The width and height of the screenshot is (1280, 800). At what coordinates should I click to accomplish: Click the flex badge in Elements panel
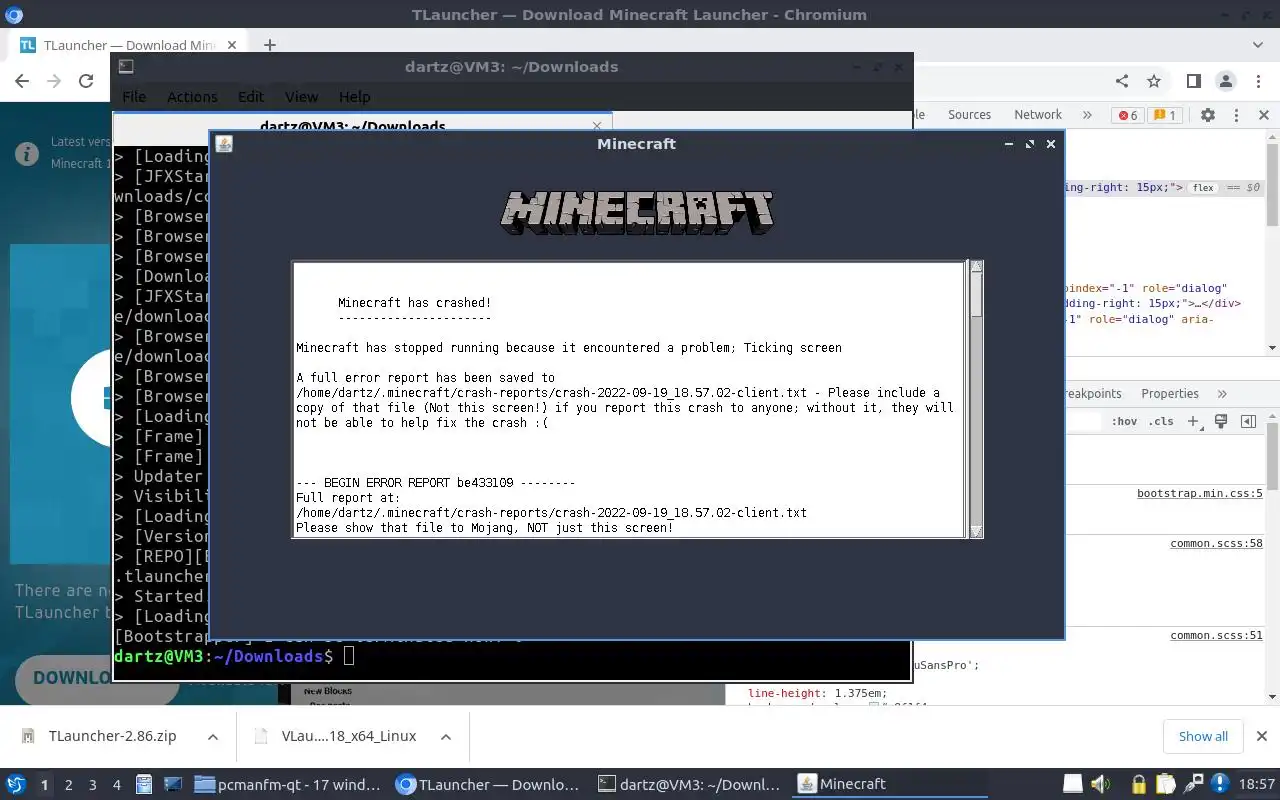click(1203, 188)
